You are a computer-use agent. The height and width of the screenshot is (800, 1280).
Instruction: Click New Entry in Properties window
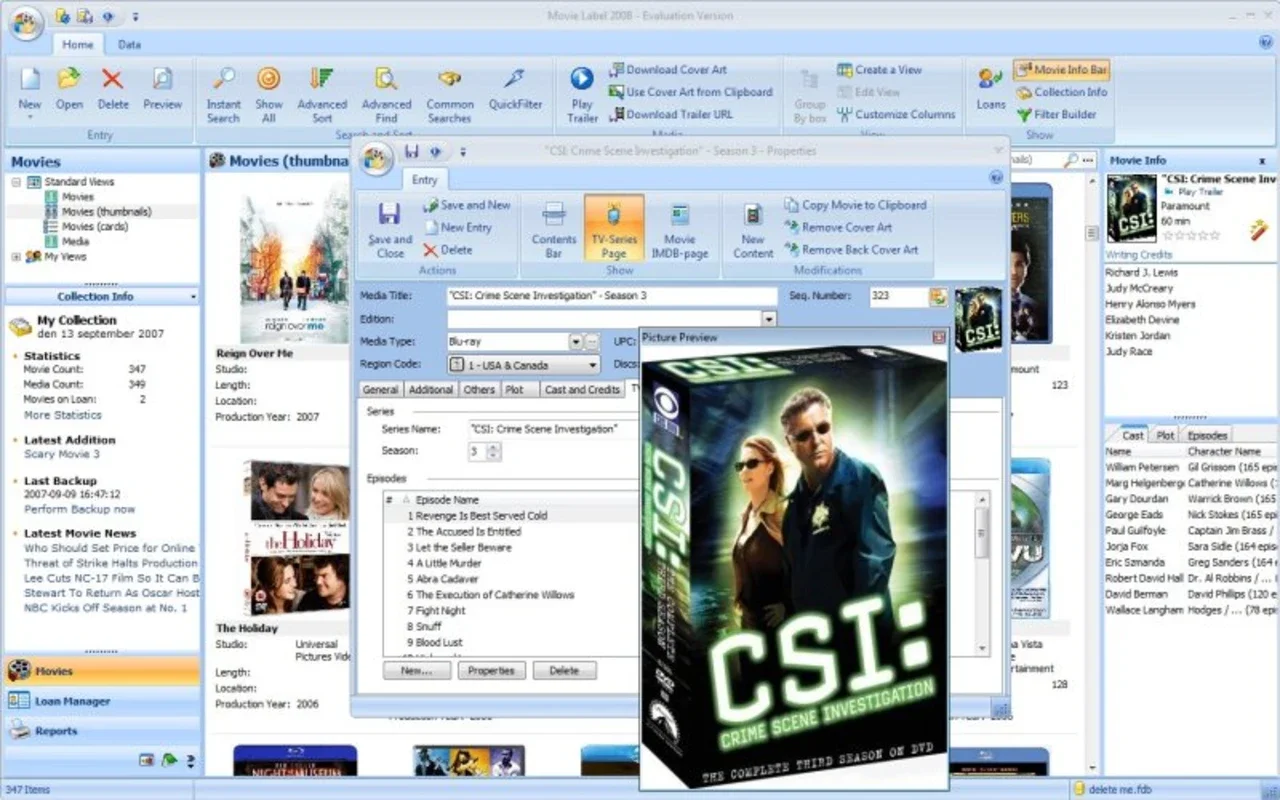457,228
